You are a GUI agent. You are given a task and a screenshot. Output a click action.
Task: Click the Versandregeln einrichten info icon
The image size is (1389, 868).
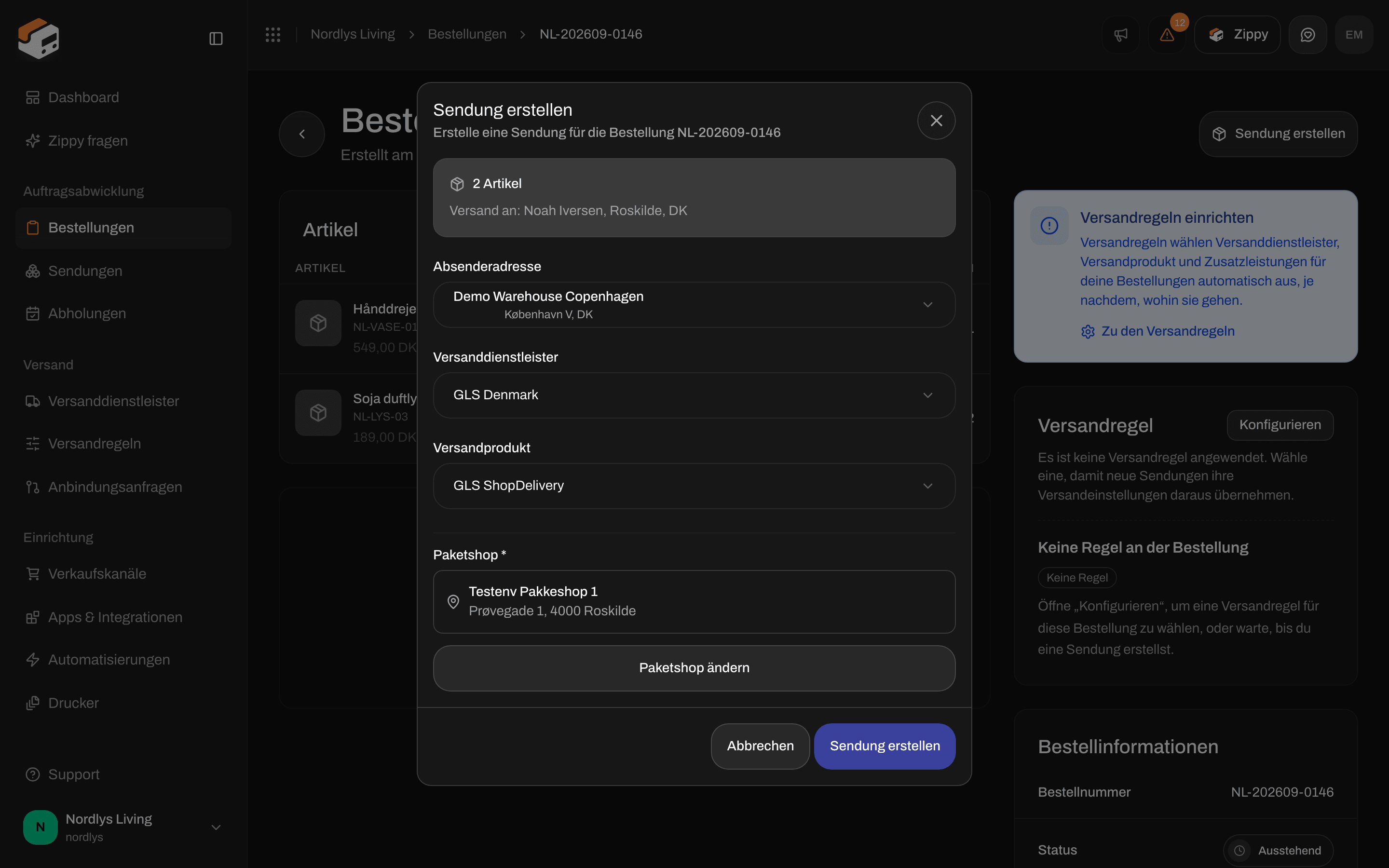(x=1049, y=226)
